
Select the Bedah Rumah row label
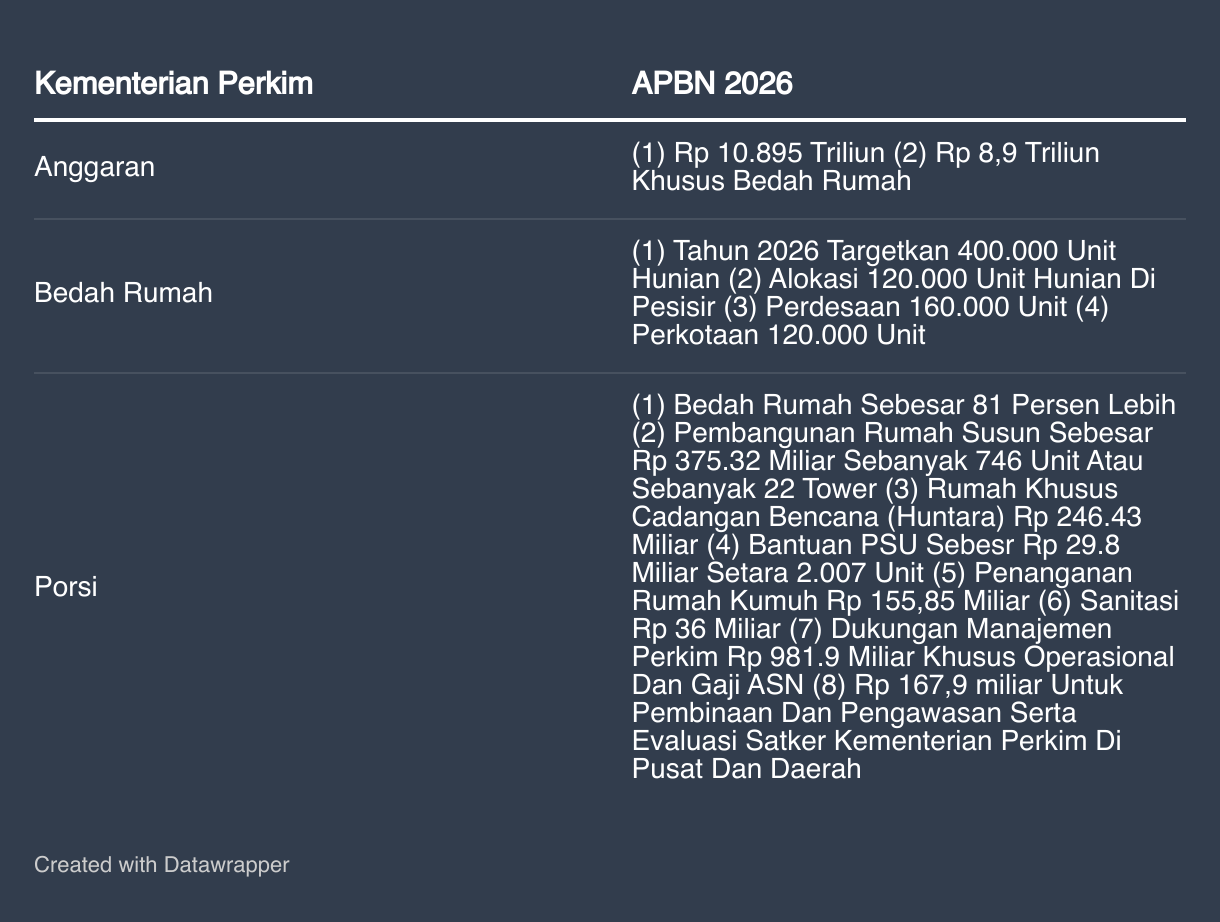pyautogui.click(x=123, y=293)
